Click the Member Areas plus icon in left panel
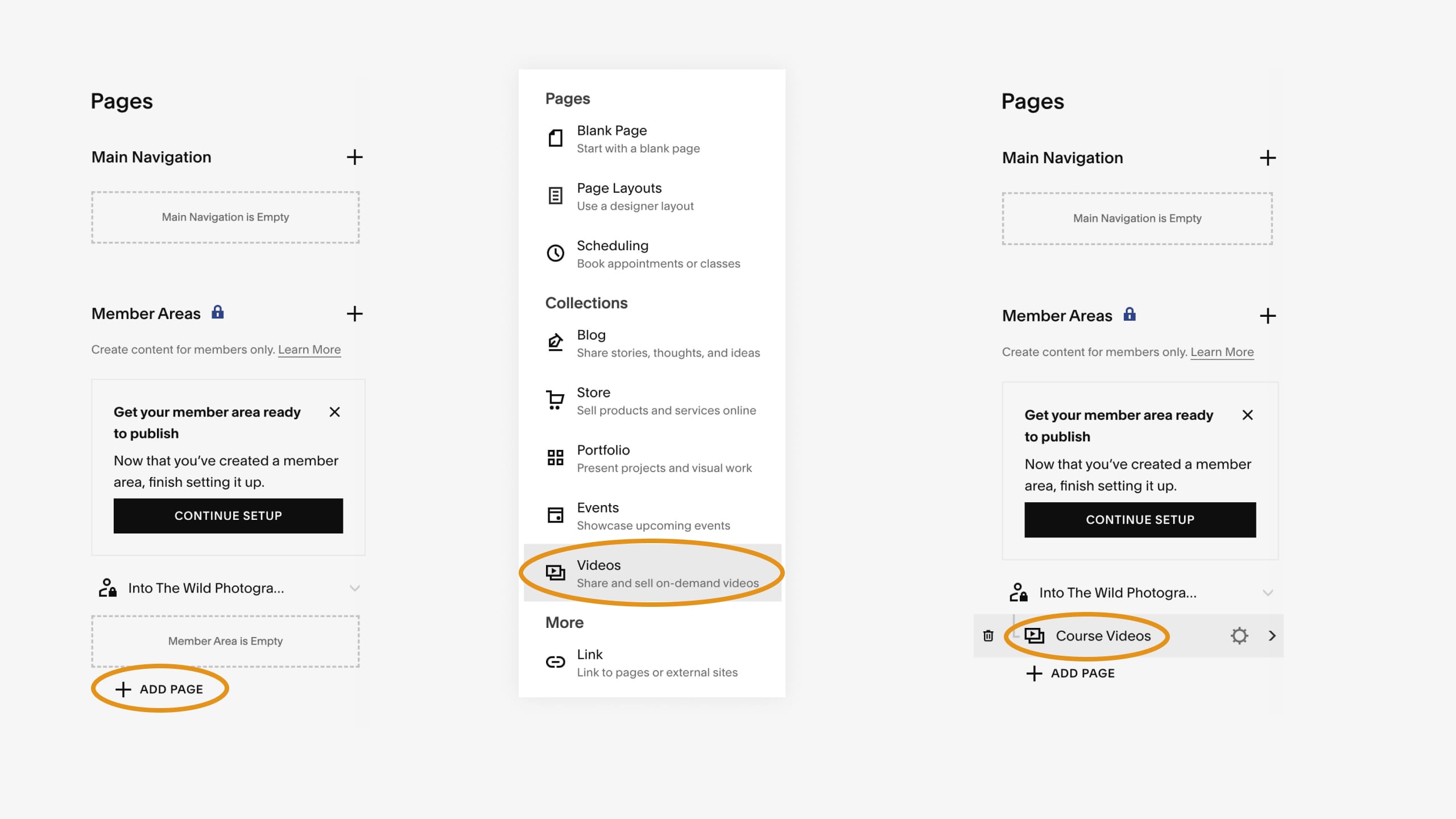 (x=354, y=313)
